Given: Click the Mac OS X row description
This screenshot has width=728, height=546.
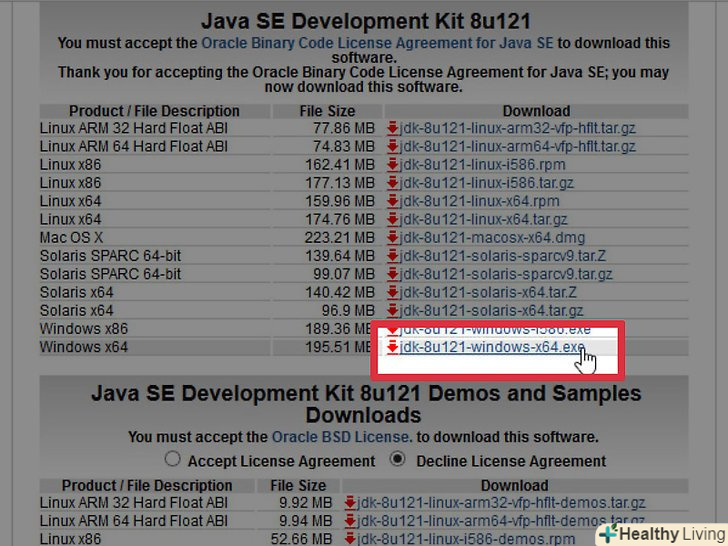Looking at the screenshot, I should pos(71,237).
